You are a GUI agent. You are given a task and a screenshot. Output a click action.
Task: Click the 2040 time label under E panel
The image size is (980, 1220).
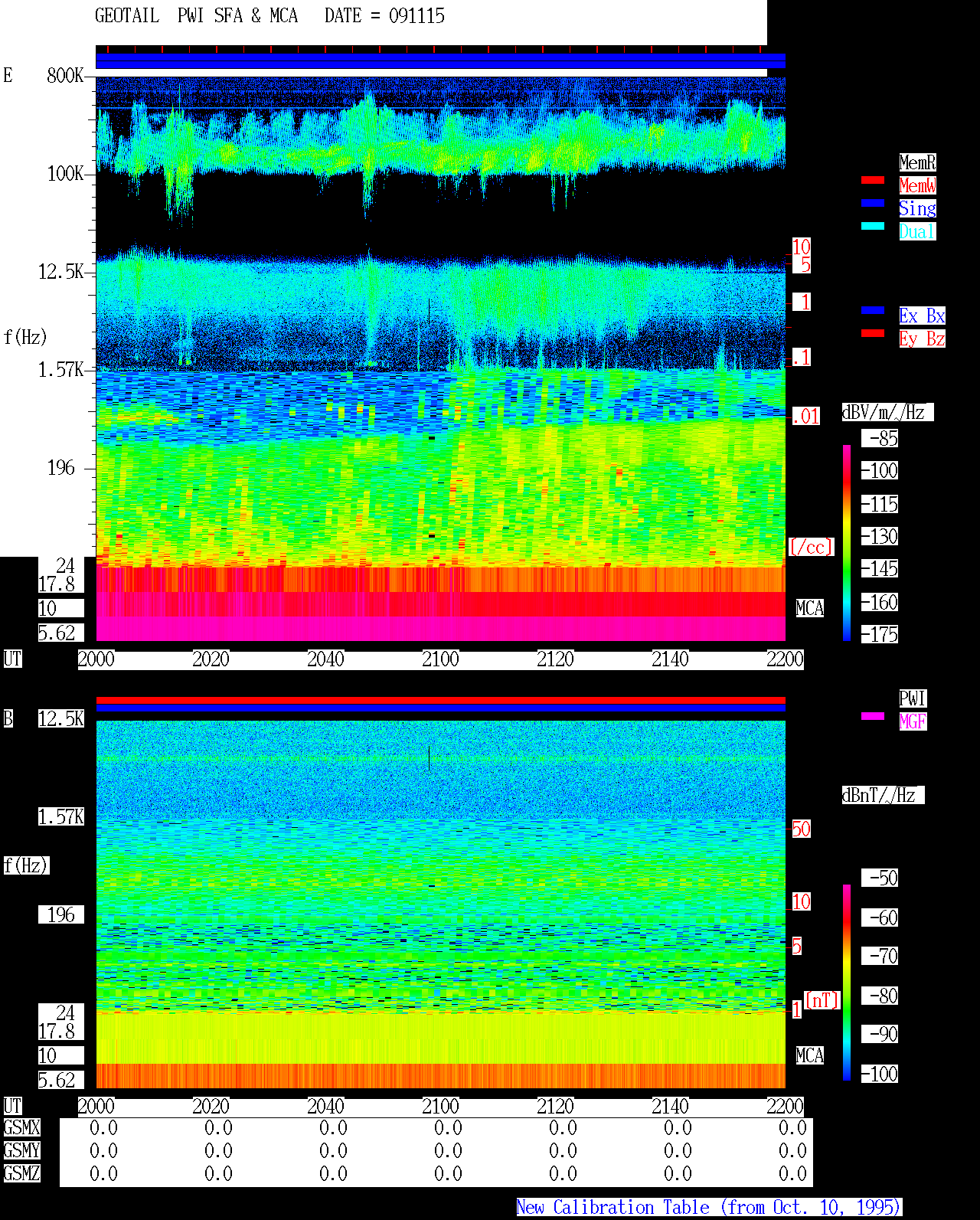tap(325, 659)
